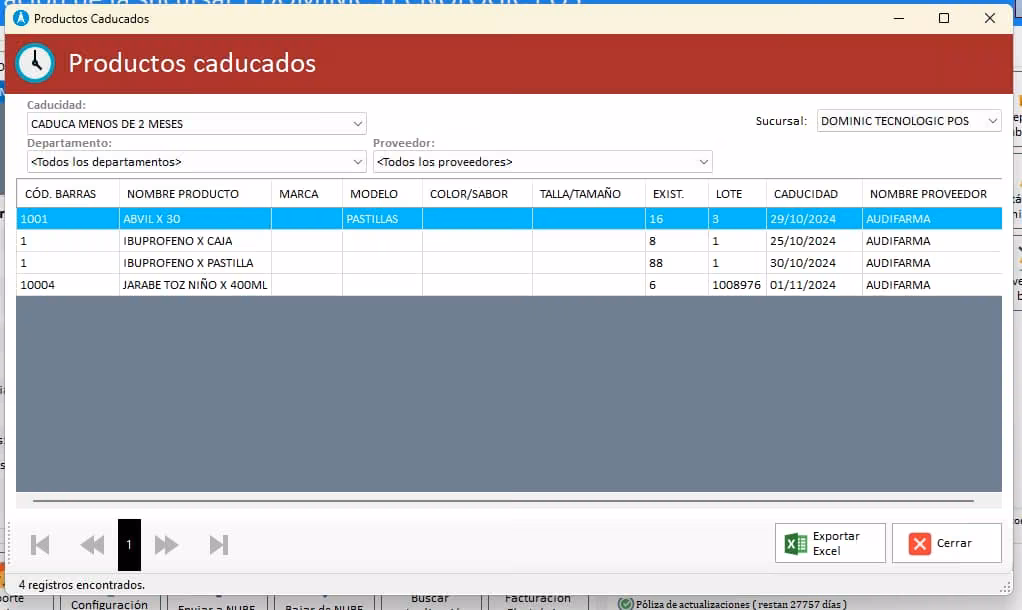The image size is (1022, 610).
Task: Export the table with Exportar Excel
Action: [830, 543]
